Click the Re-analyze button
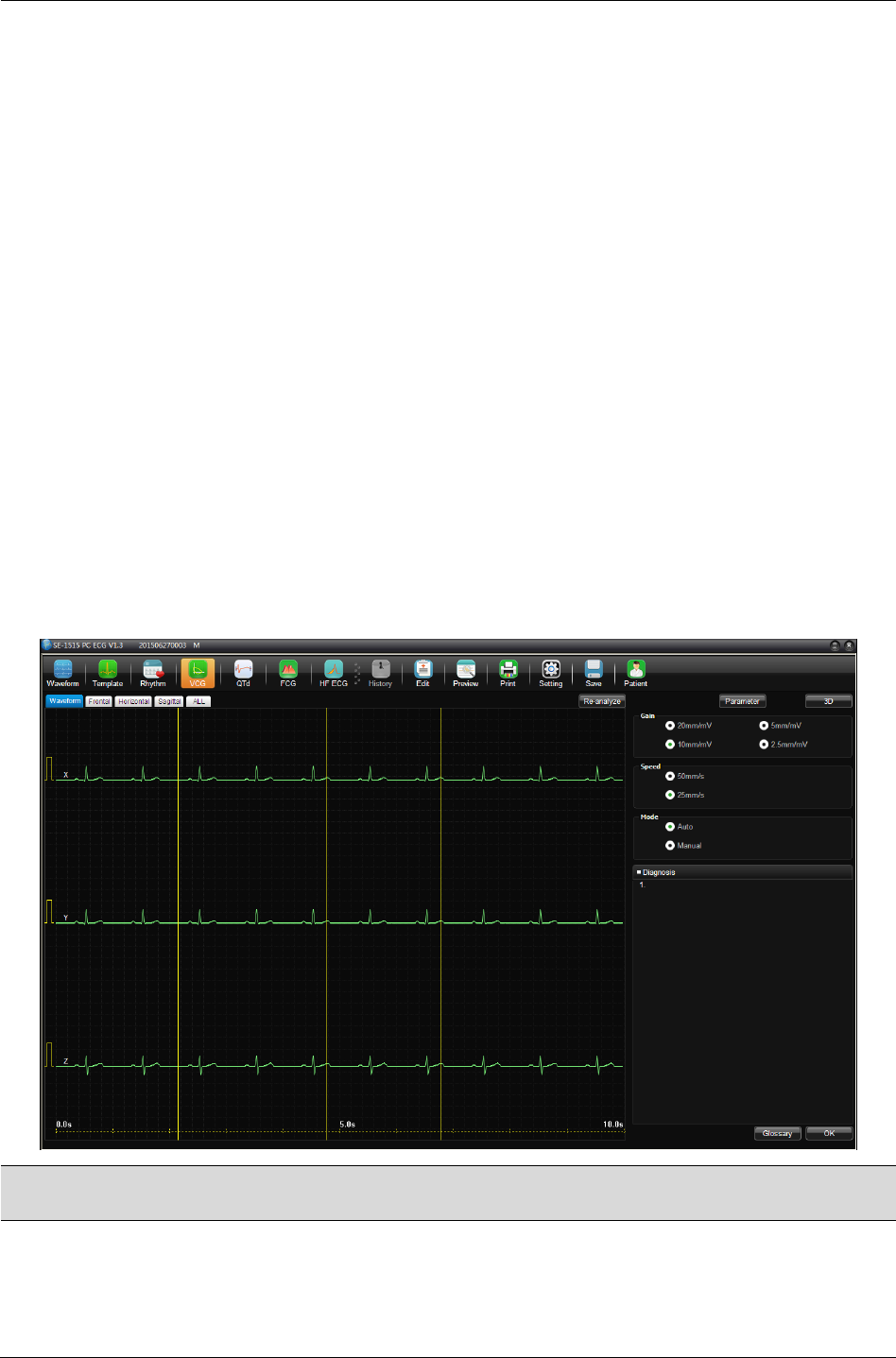Viewport: 896px width, 1358px height. click(602, 701)
